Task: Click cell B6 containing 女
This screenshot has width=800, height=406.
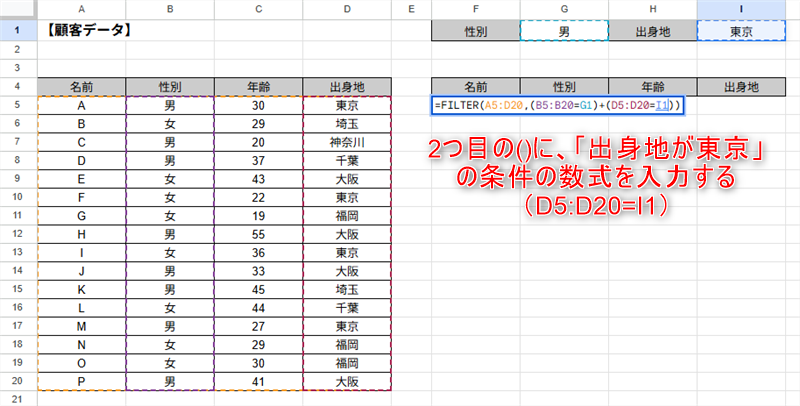Action: click(x=170, y=123)
